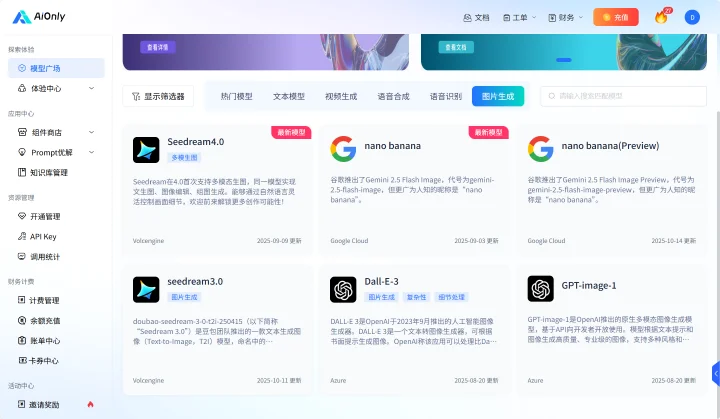Open the 工单 dropdown

[x=519, y=17]
